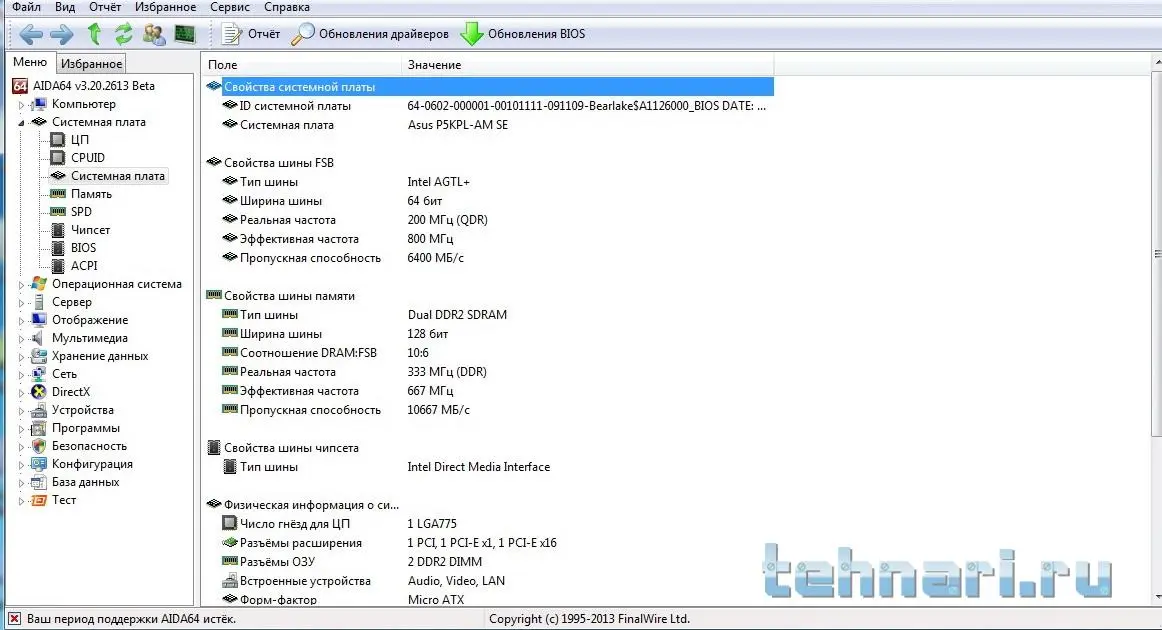The height and width of the screenshot is (630, 1162).
Task: Click the База данных icon in tree
Action: [39, 483]
